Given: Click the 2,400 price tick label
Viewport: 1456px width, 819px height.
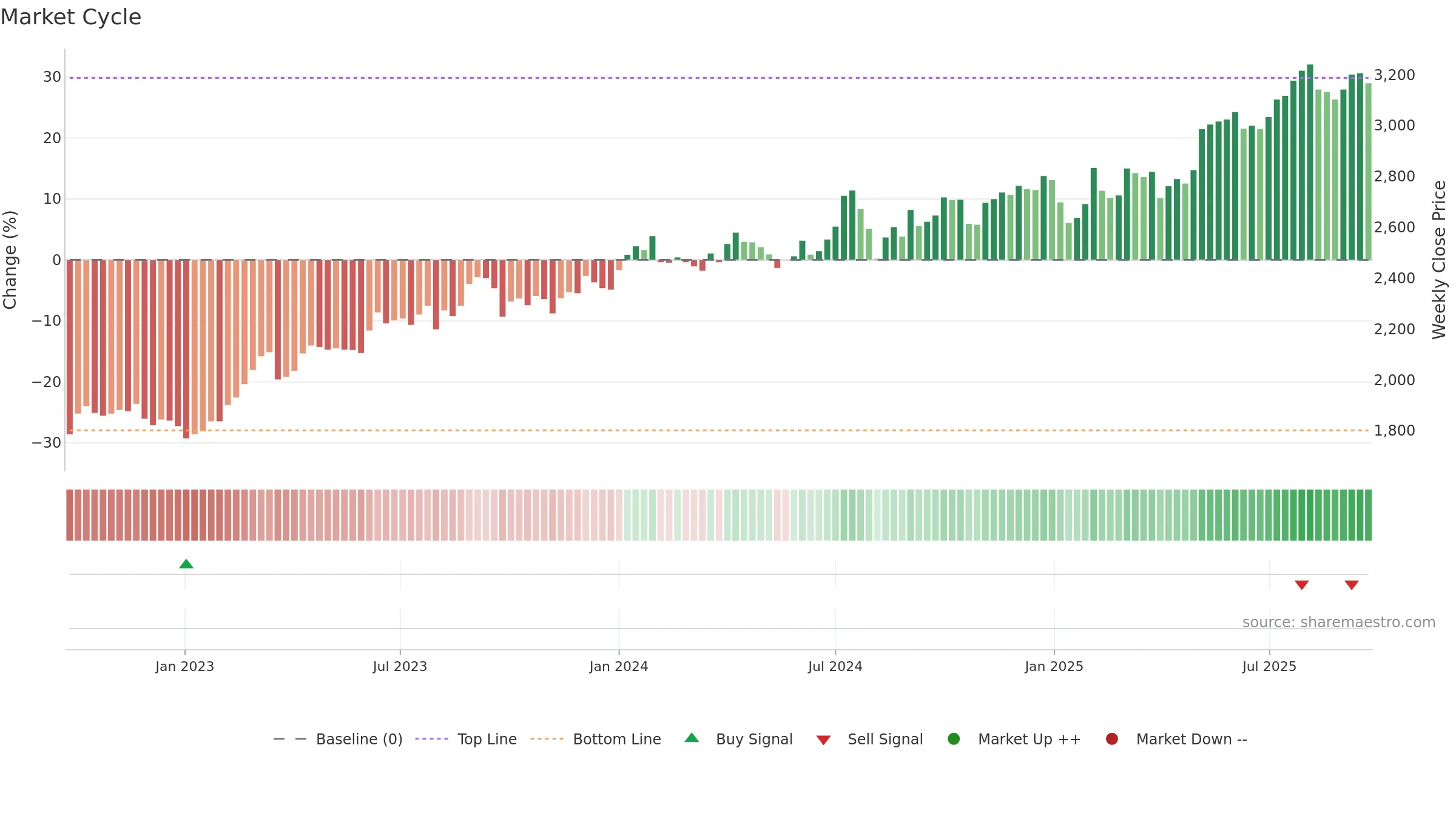Looking at the screenshot, I should pos(1395,278).
